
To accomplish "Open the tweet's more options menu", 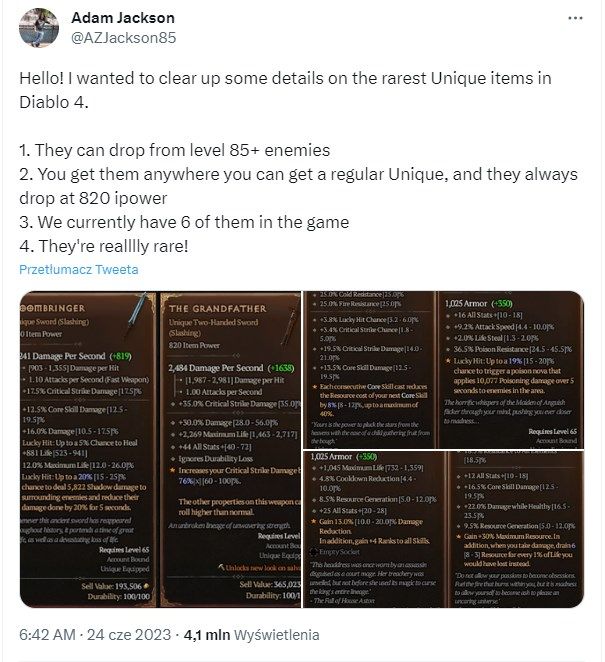I will pyautogui.click(x=574, y=19).
